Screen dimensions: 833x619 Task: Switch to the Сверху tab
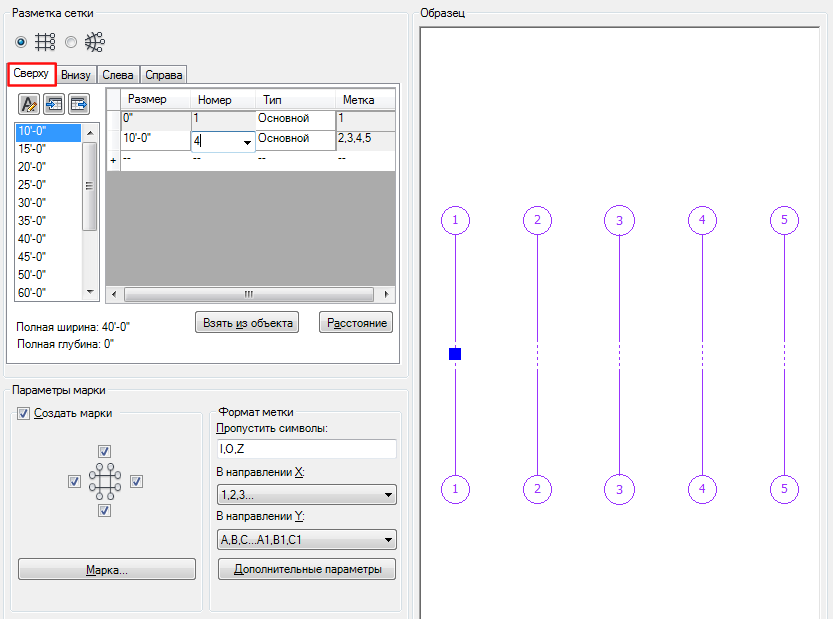31,74
